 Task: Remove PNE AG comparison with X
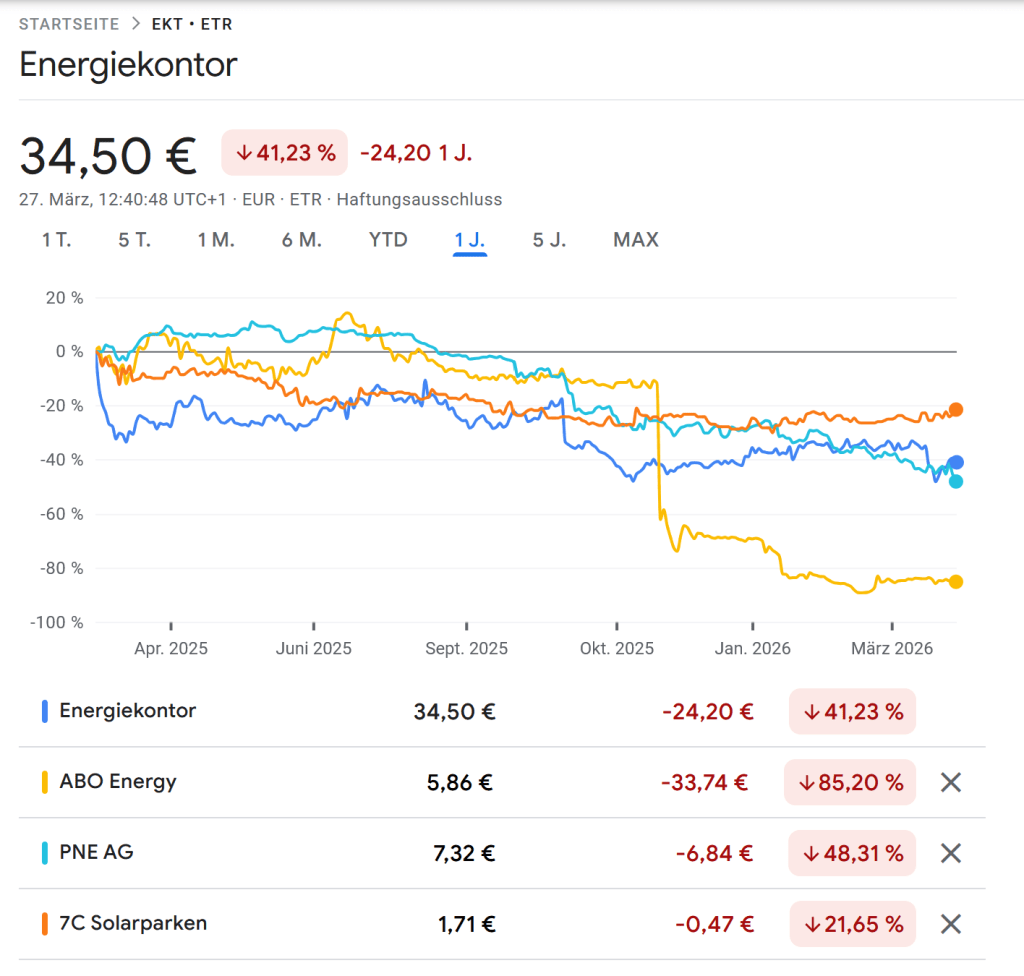951,853
